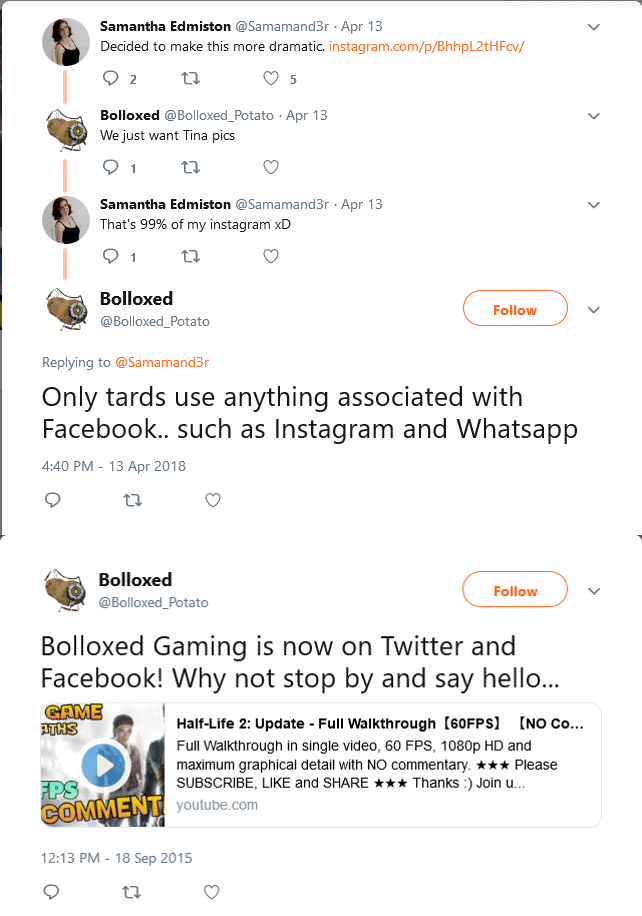Open more options on first Samantha tweet
This screenshot has width=642, height=916.
pyautogui.click(x=594, y=27)
